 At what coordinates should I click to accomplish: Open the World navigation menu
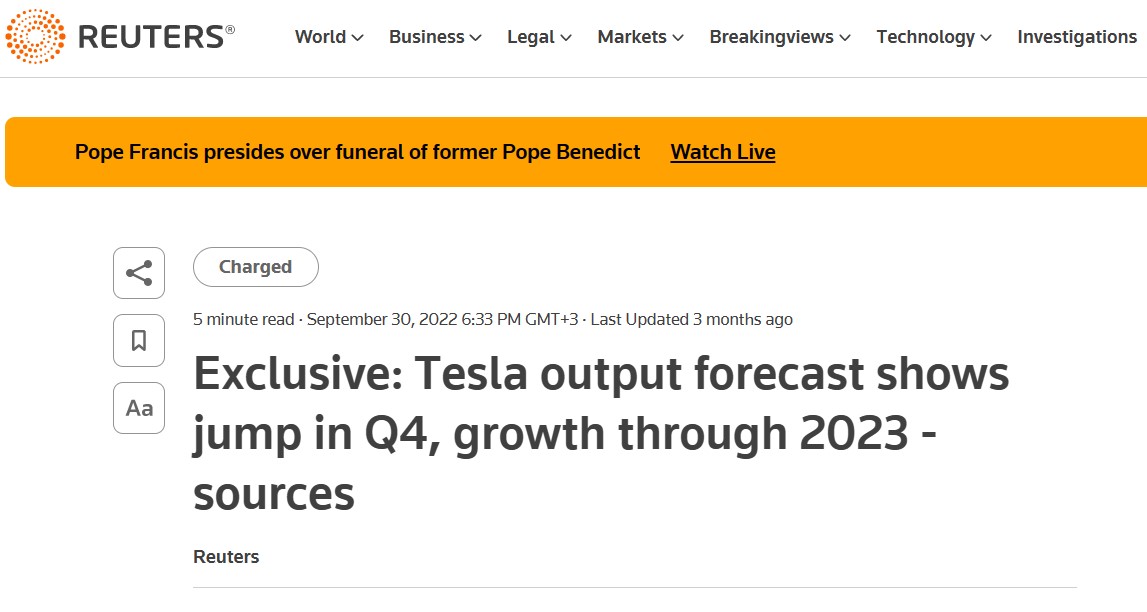tap(328, 37)
